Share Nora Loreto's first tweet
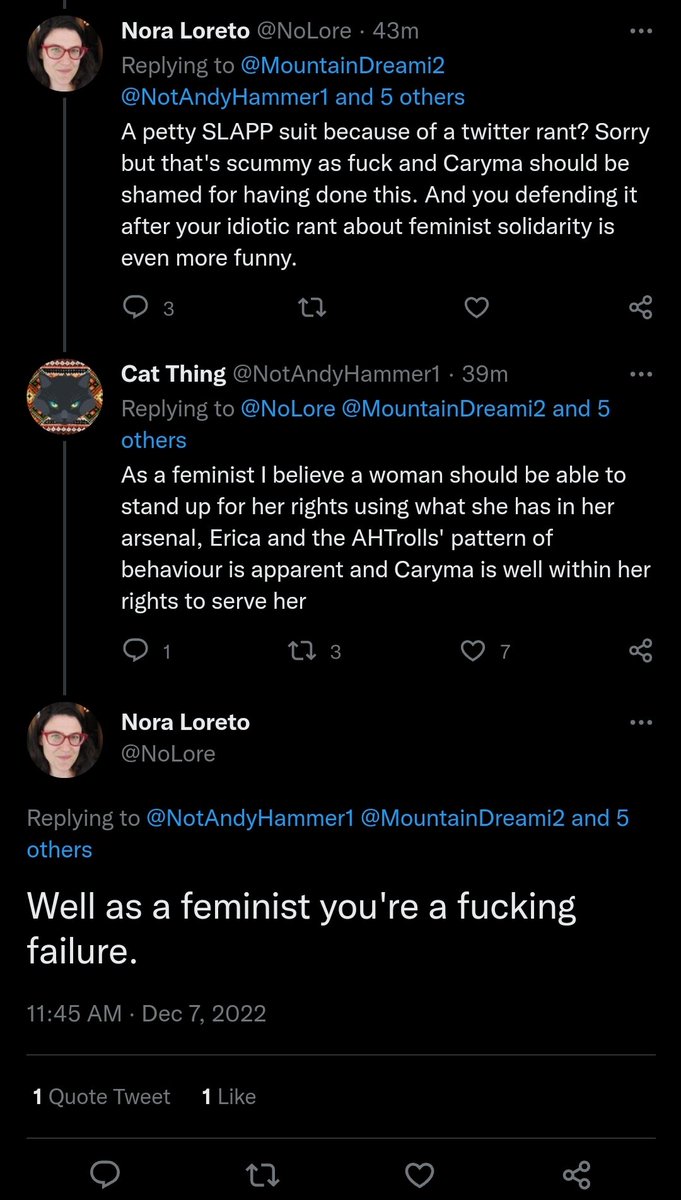 click(641, 308)
